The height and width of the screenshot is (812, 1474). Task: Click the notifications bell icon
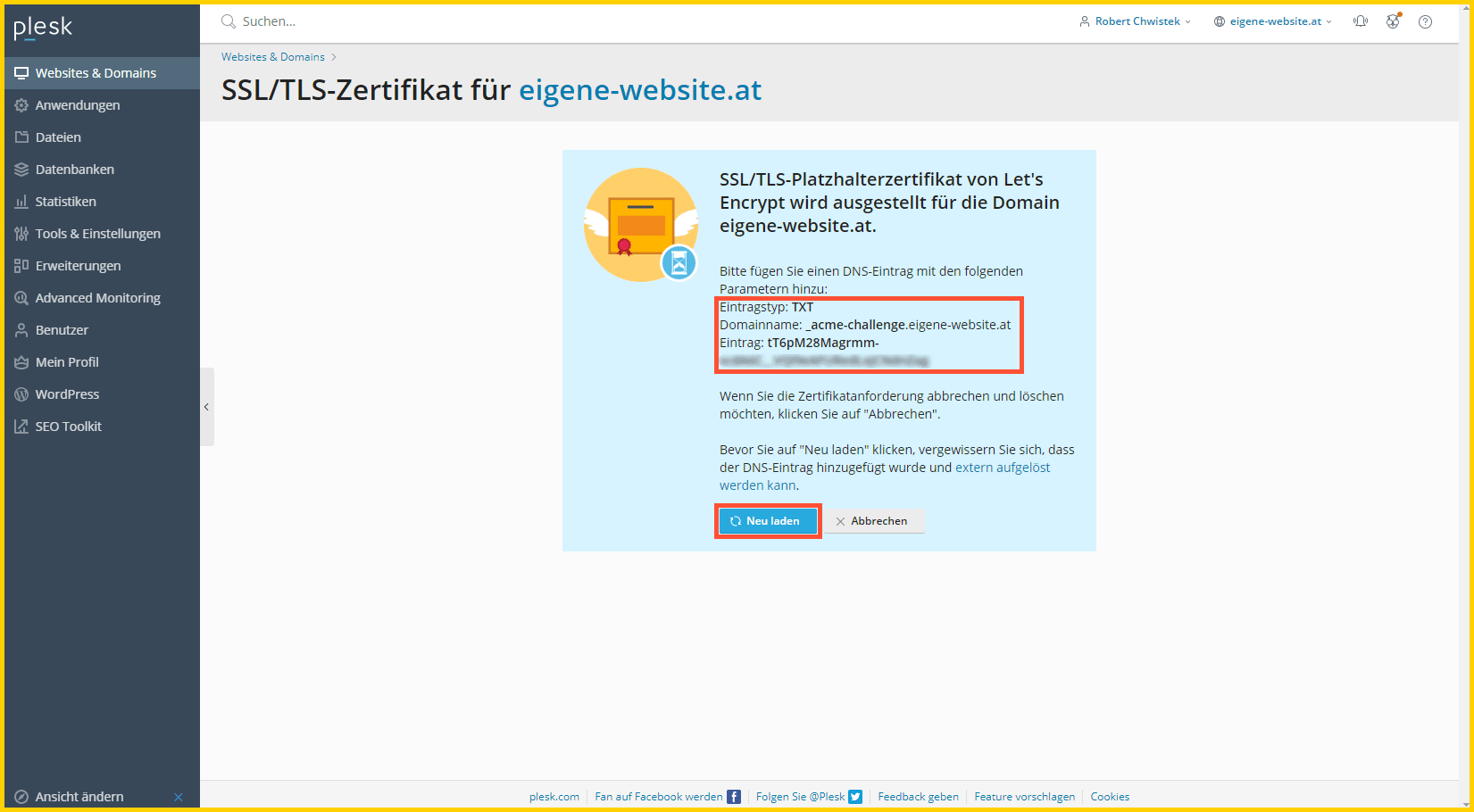tap(1361, 21)
